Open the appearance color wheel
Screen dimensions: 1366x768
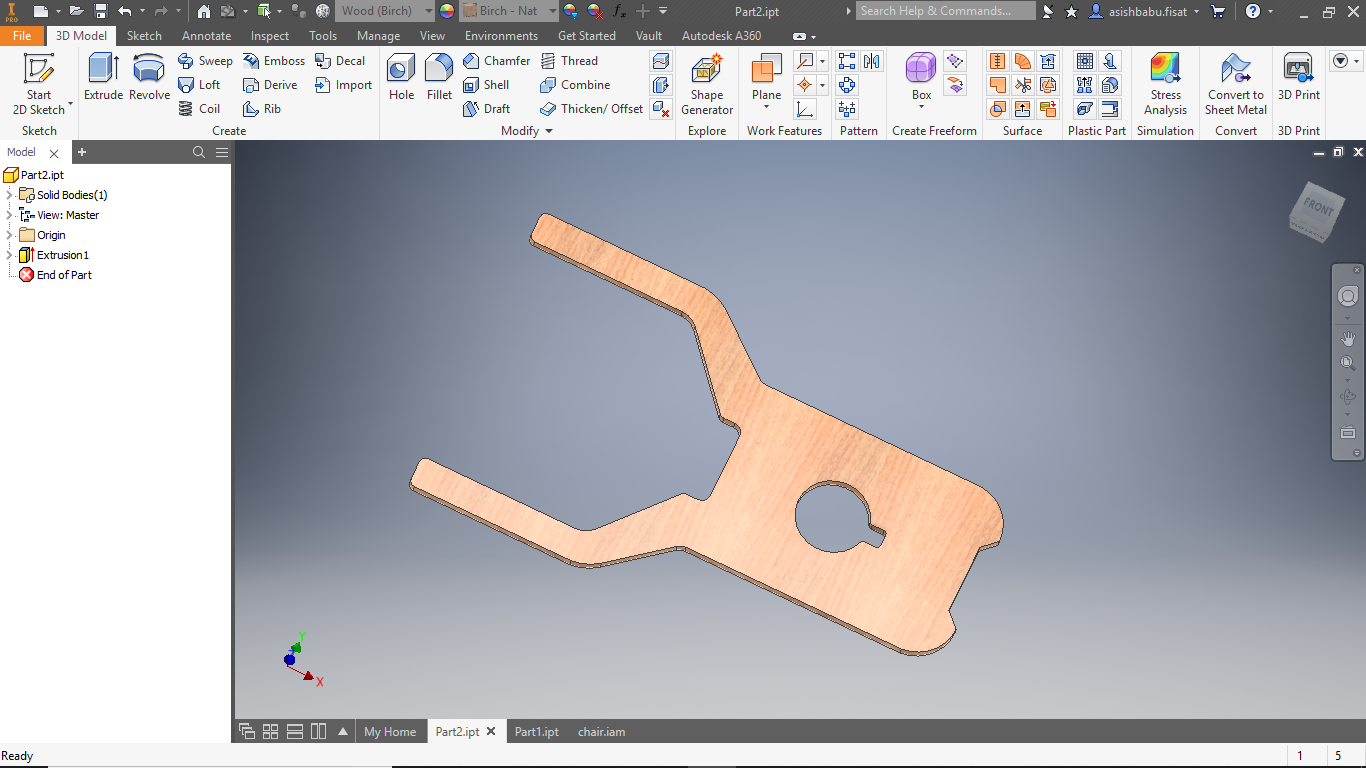point(446,11)
